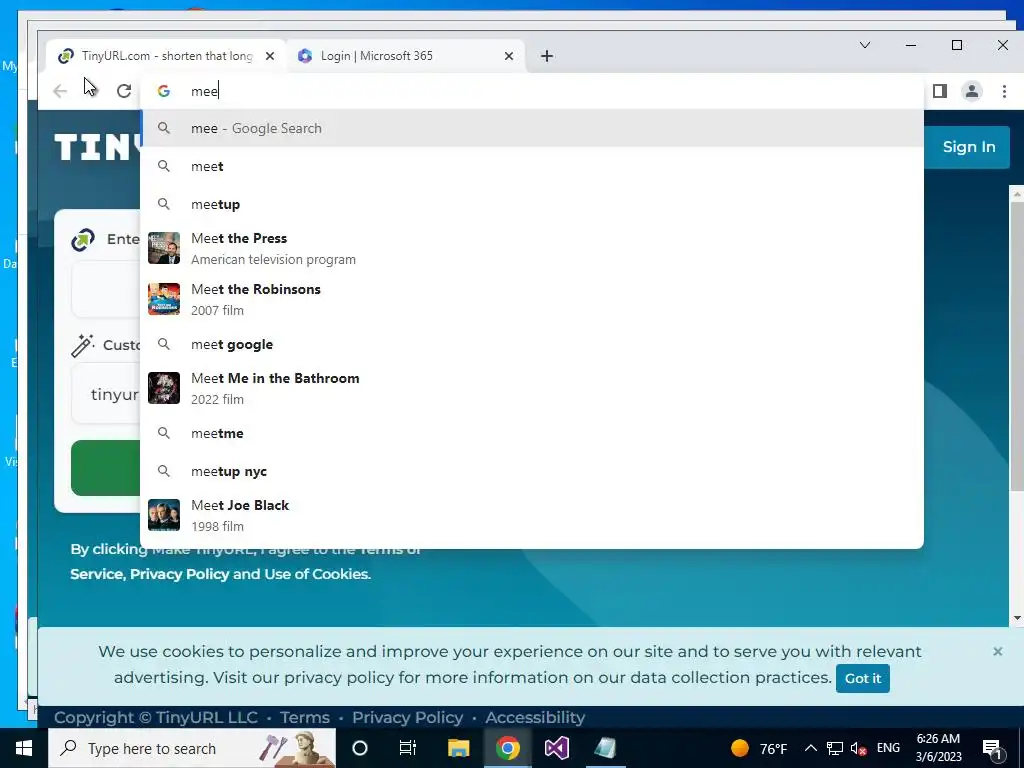Choose the 'meetup nyc' suggestion
The height and width of the screenshot is (768, 1024).
click(x=532, y=471)
